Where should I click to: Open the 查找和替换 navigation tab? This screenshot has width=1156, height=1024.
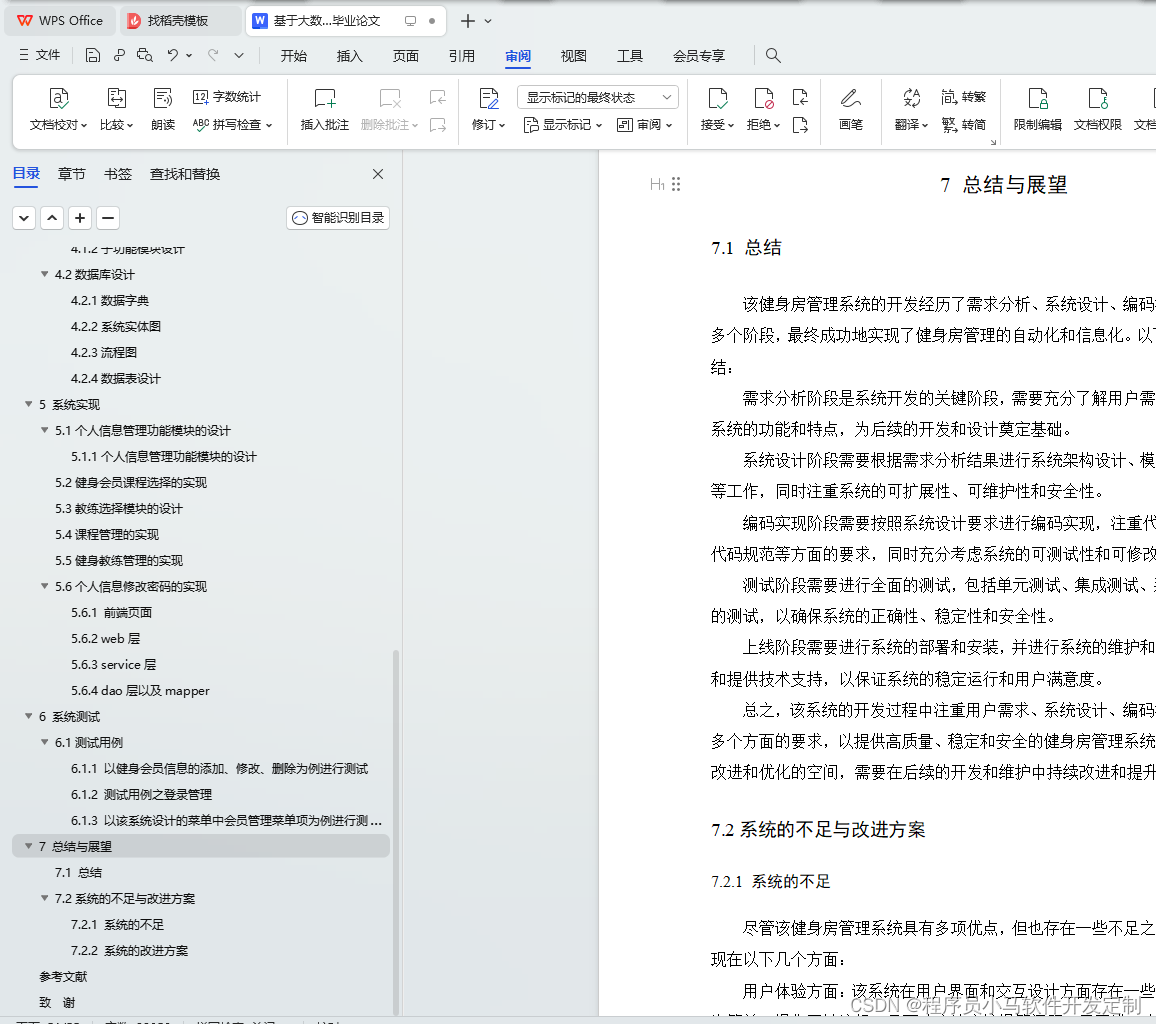coord(185,174)
